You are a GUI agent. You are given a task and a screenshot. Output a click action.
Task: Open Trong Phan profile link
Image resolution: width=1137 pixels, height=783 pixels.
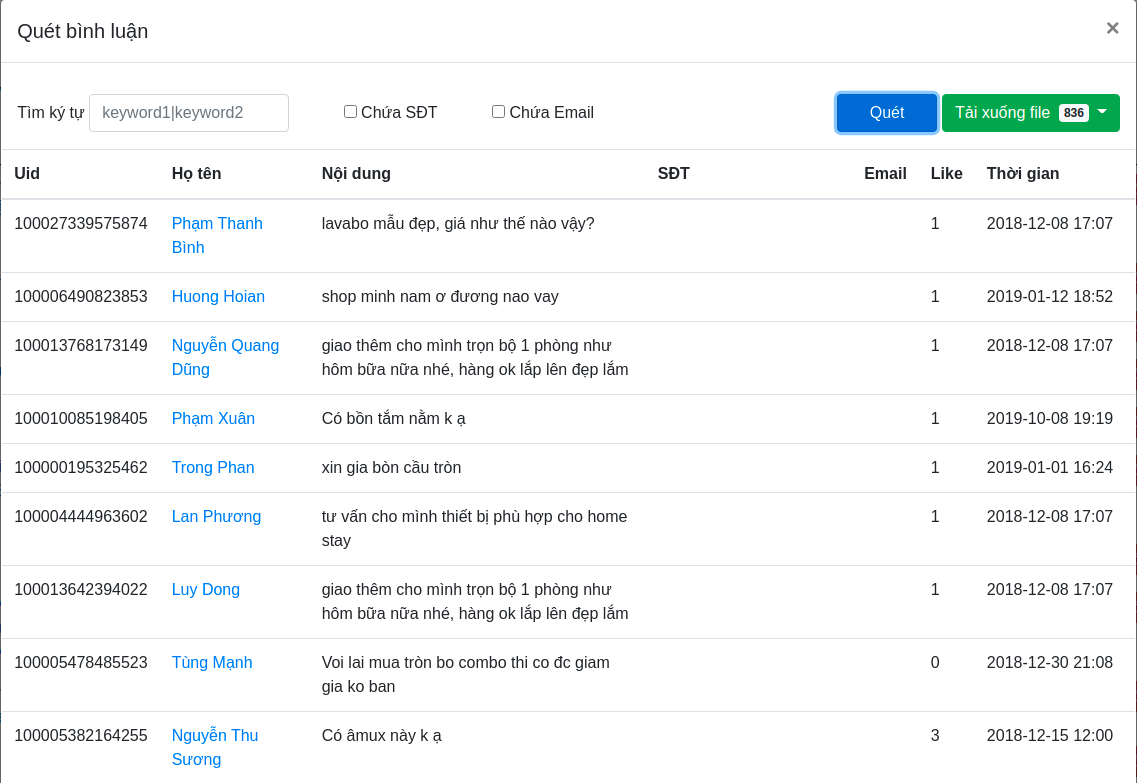(x=213, y=468)
